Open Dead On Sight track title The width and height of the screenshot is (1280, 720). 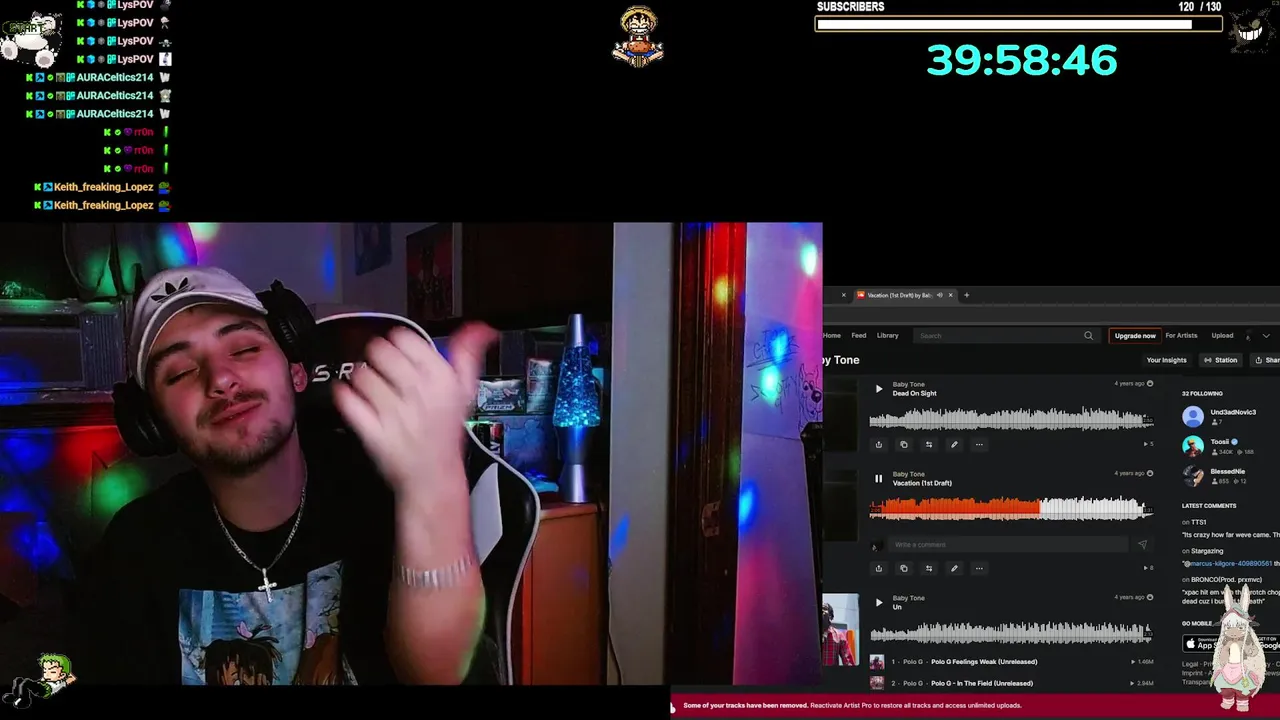point(915,393)
